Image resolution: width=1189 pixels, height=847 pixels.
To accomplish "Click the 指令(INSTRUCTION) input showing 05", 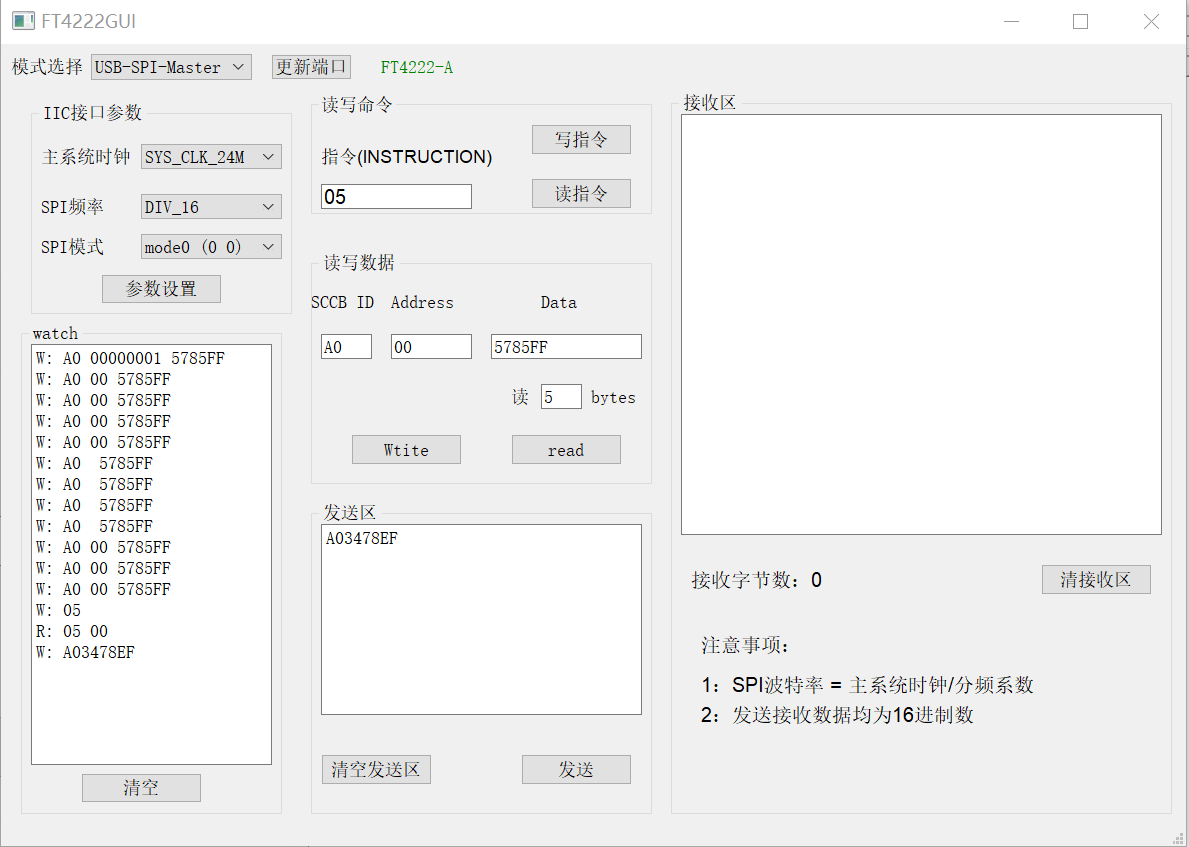I will point(396,196).
